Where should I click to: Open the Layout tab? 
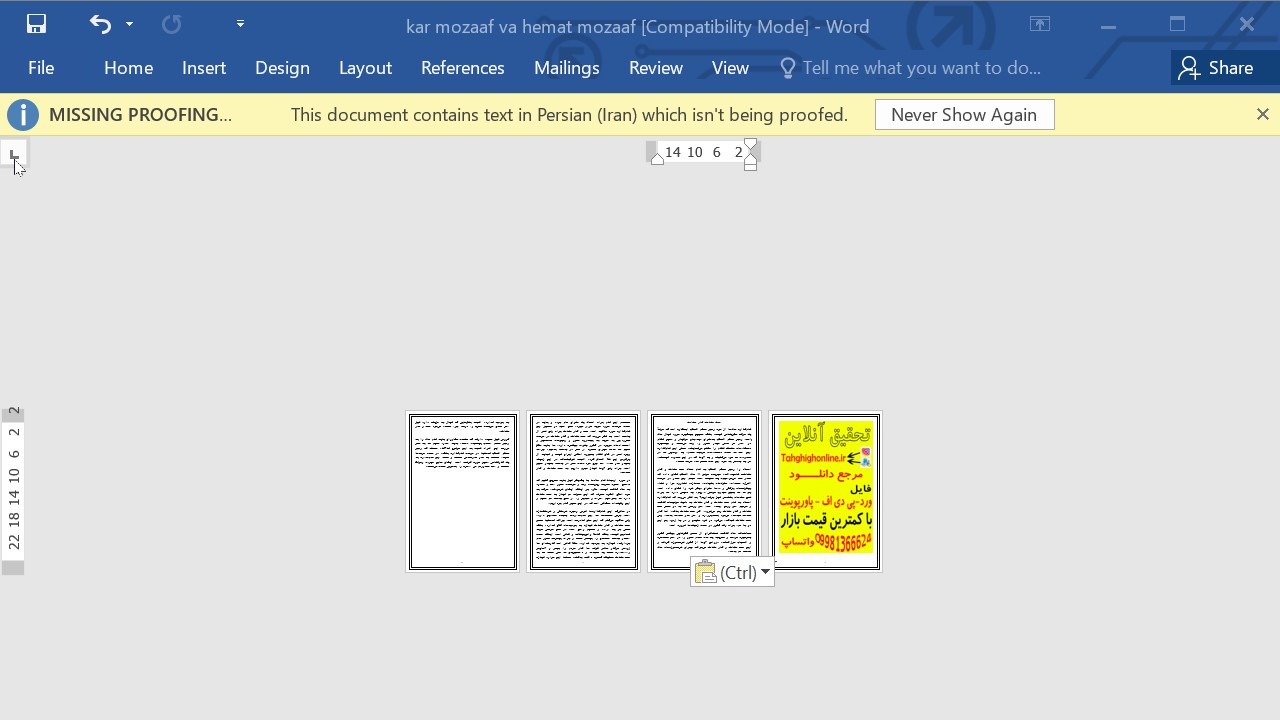[x=365, y=68]
